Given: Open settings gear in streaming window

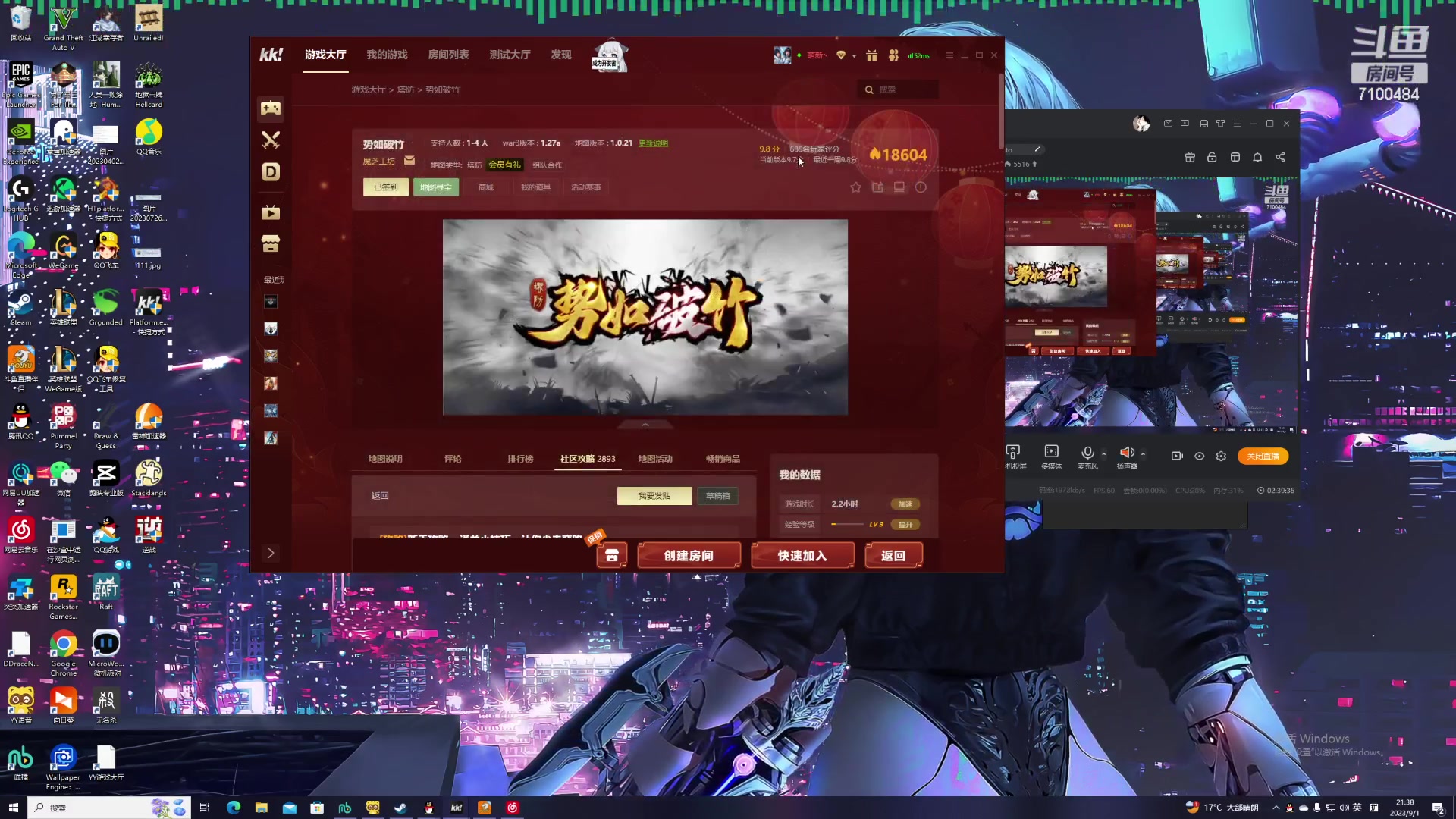Looking at the screenshot, I should click(x=1221, y=457).
